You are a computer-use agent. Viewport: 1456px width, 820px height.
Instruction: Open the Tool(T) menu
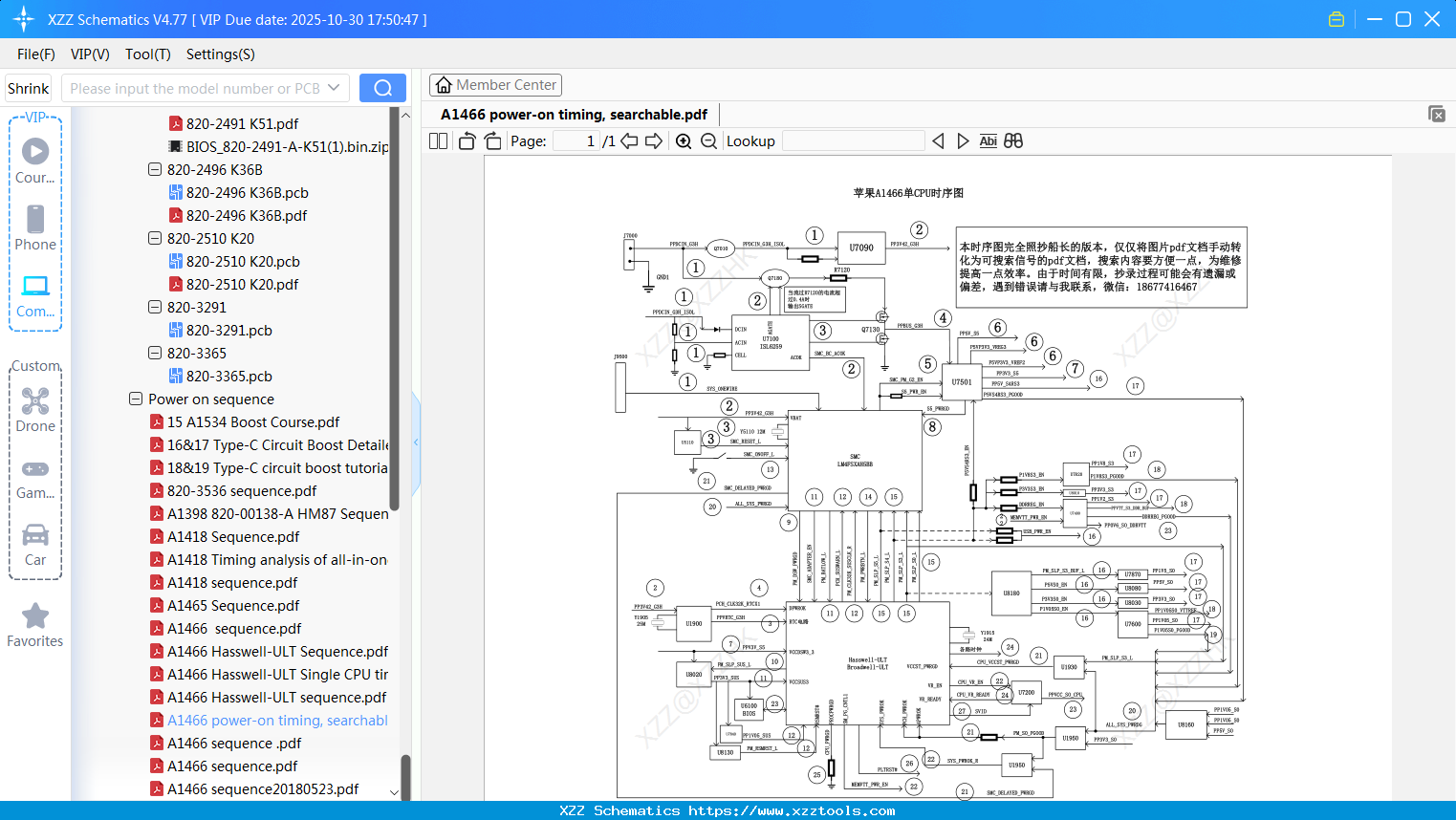click(x=147, y=54)
